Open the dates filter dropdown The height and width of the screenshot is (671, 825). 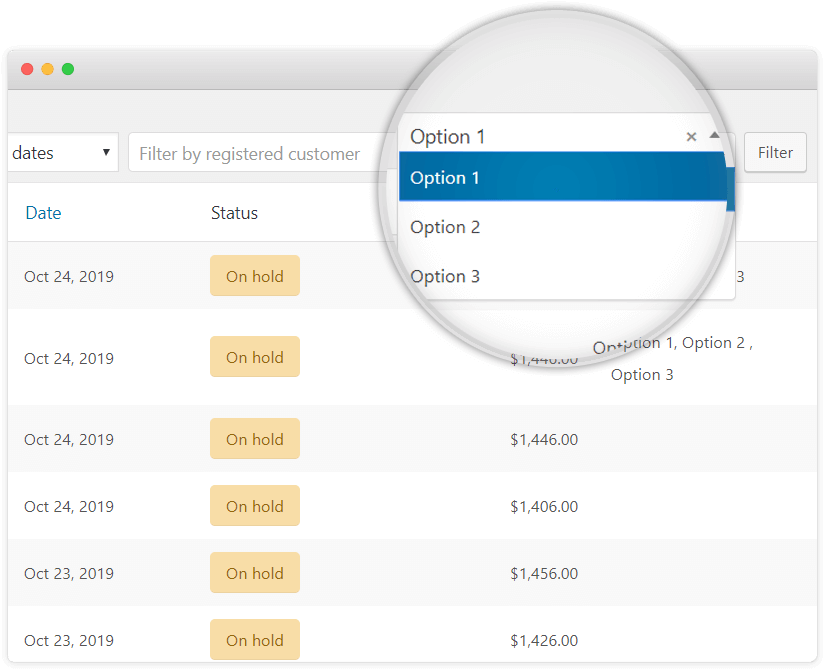click(62, 153)
